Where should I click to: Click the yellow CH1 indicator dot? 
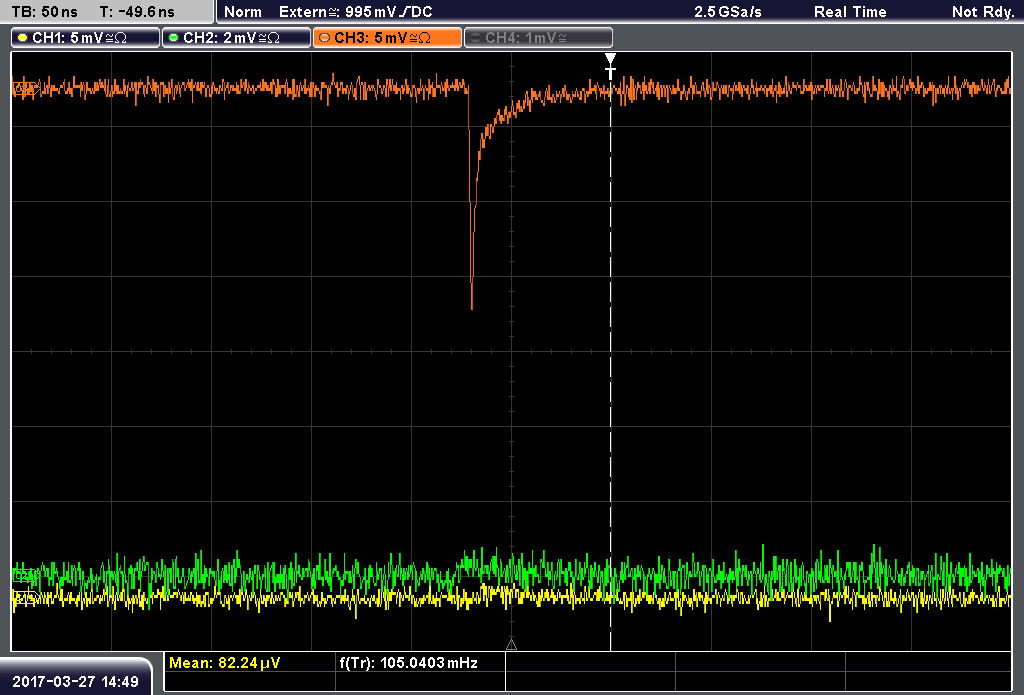pyautogui.click(x=23, y=38)
